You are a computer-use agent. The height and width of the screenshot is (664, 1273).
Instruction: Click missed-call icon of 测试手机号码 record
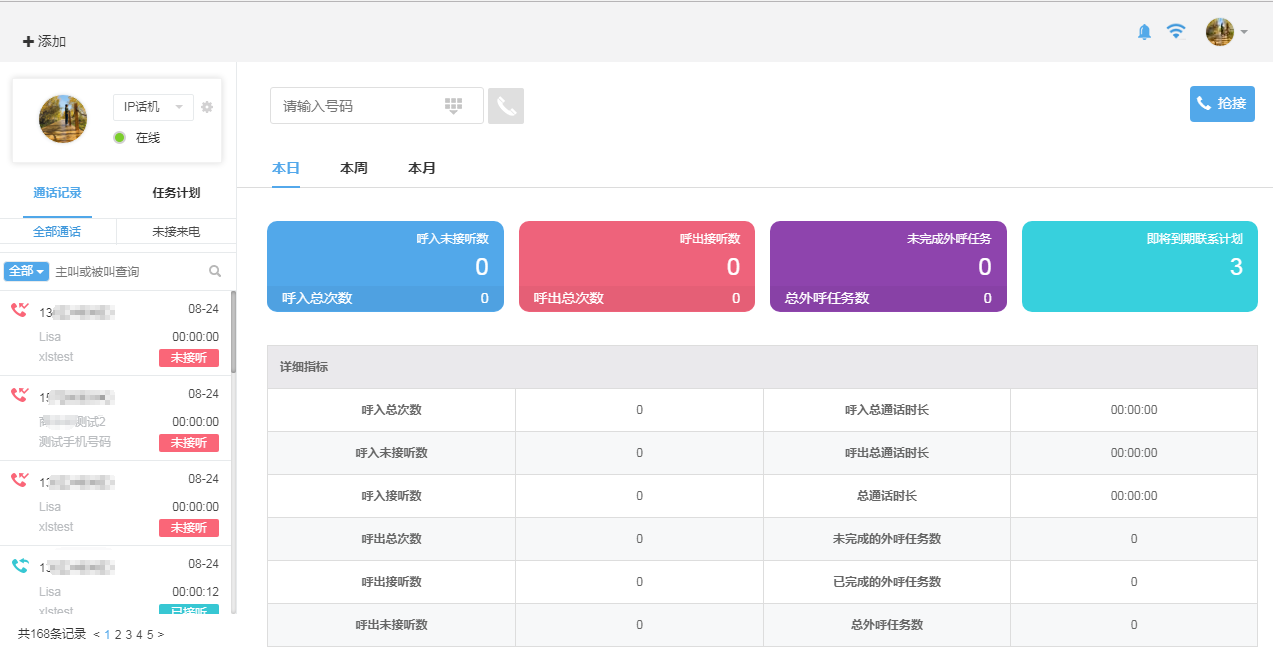[19, 395]
